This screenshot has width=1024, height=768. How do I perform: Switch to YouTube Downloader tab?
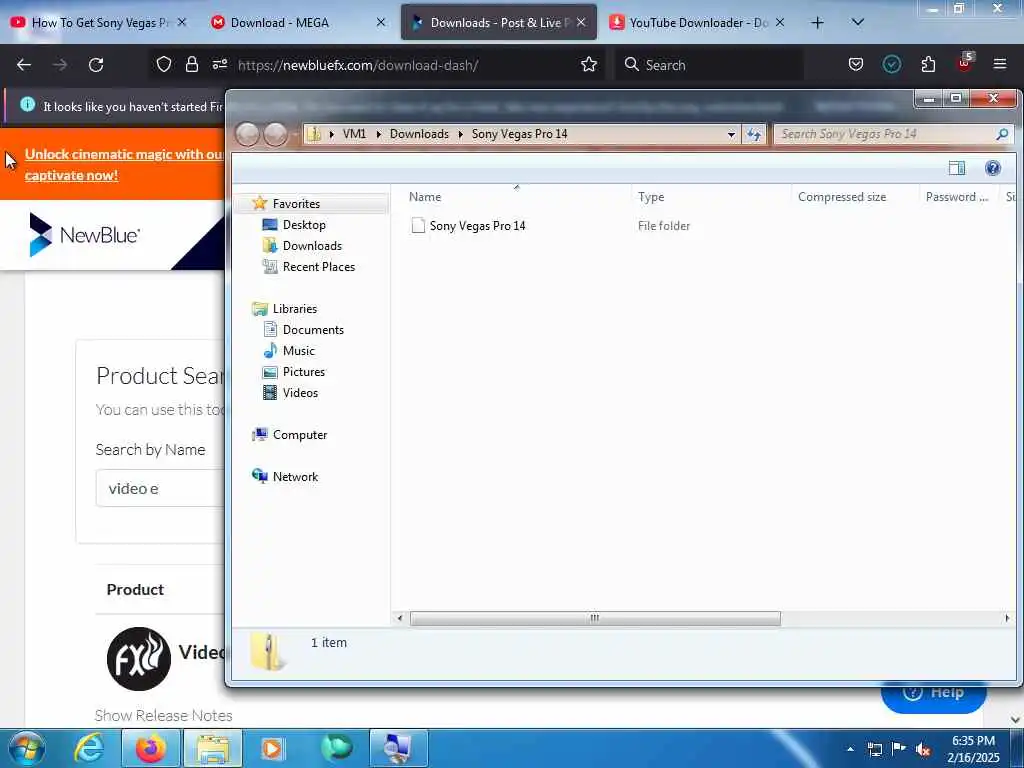699,23
